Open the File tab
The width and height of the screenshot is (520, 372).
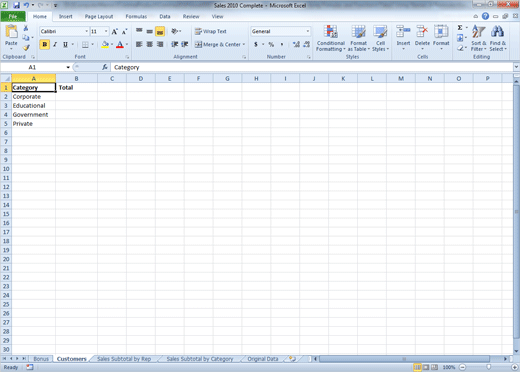(13, 16)
